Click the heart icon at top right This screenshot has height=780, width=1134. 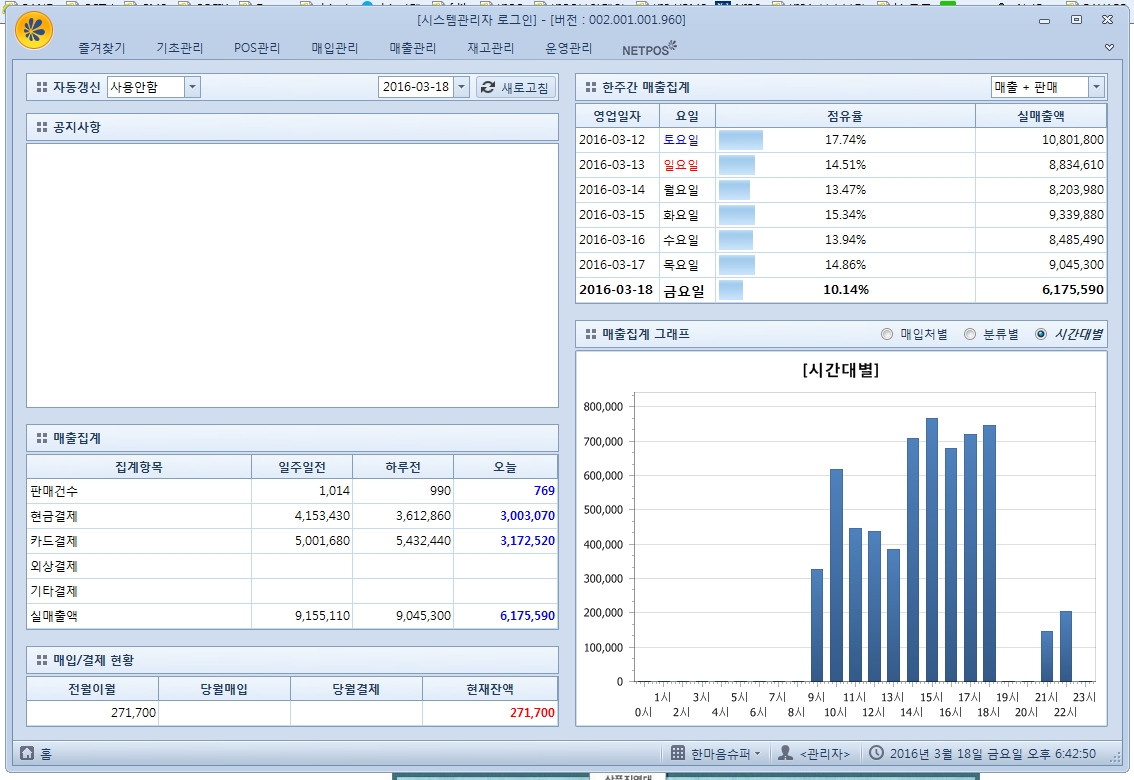(1109, 48)
